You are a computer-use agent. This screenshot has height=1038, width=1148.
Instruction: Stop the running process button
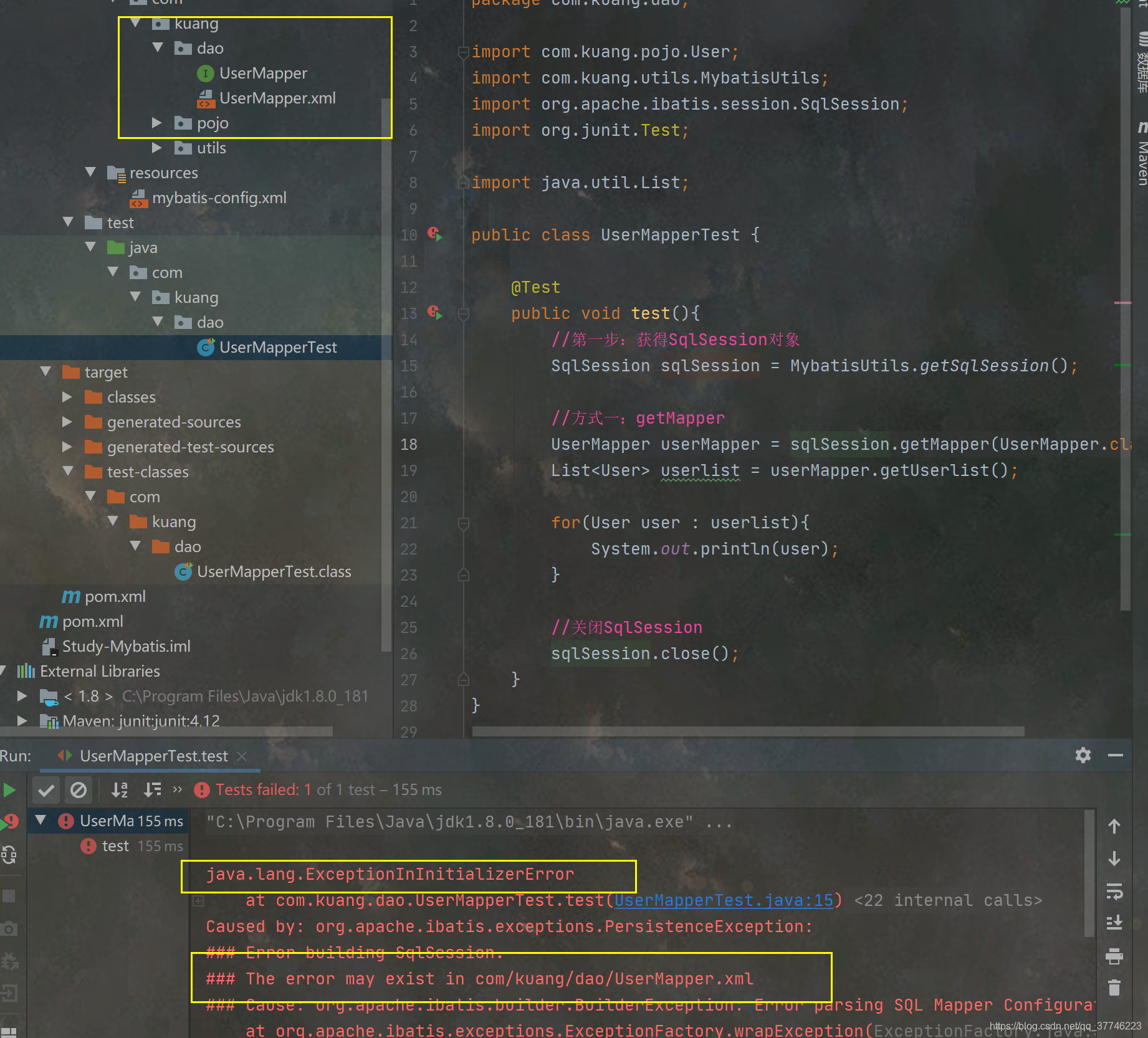click(9, 896)
